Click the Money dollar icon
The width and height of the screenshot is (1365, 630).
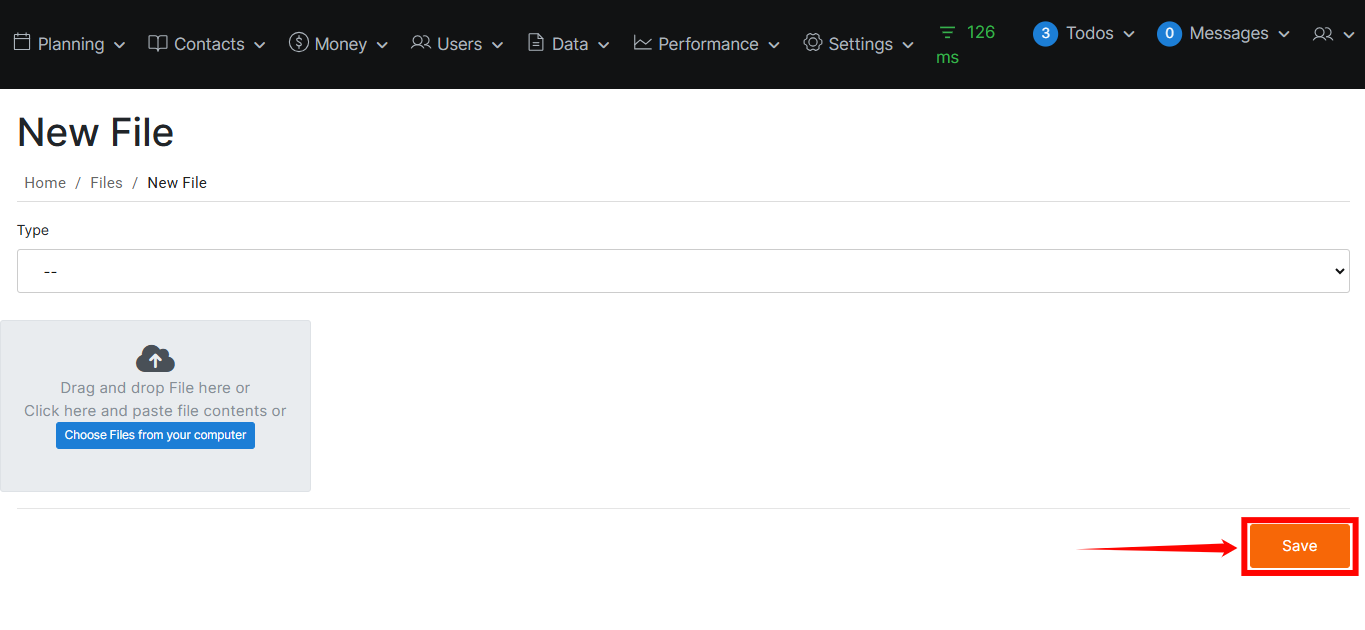pyautogui.click(x=298, y=42)
